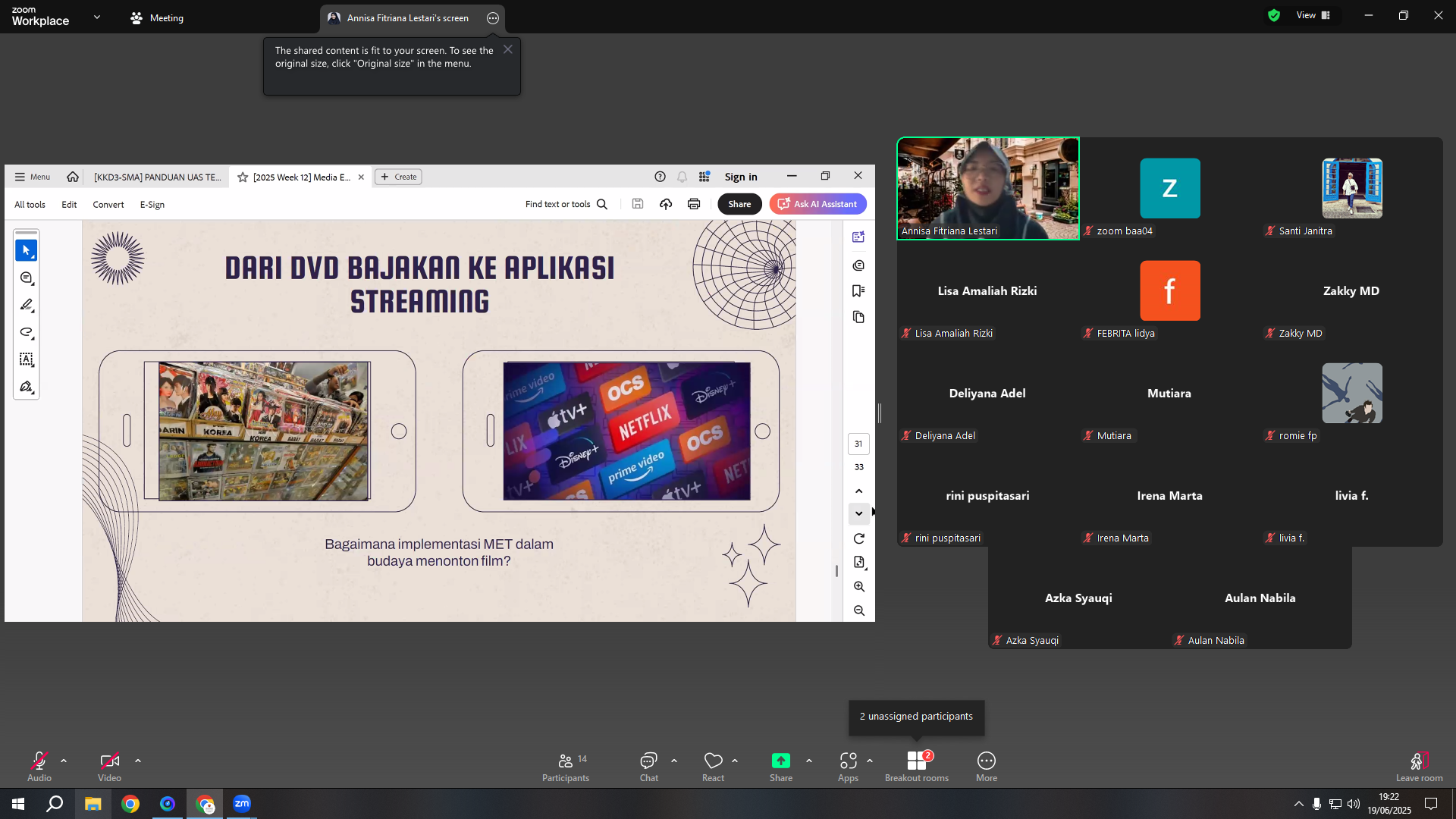Image resolution: width=1456 pixels, height=819 pixels.
Task: Click the Zoom encryption shield icon
Action: (1274, 15)
